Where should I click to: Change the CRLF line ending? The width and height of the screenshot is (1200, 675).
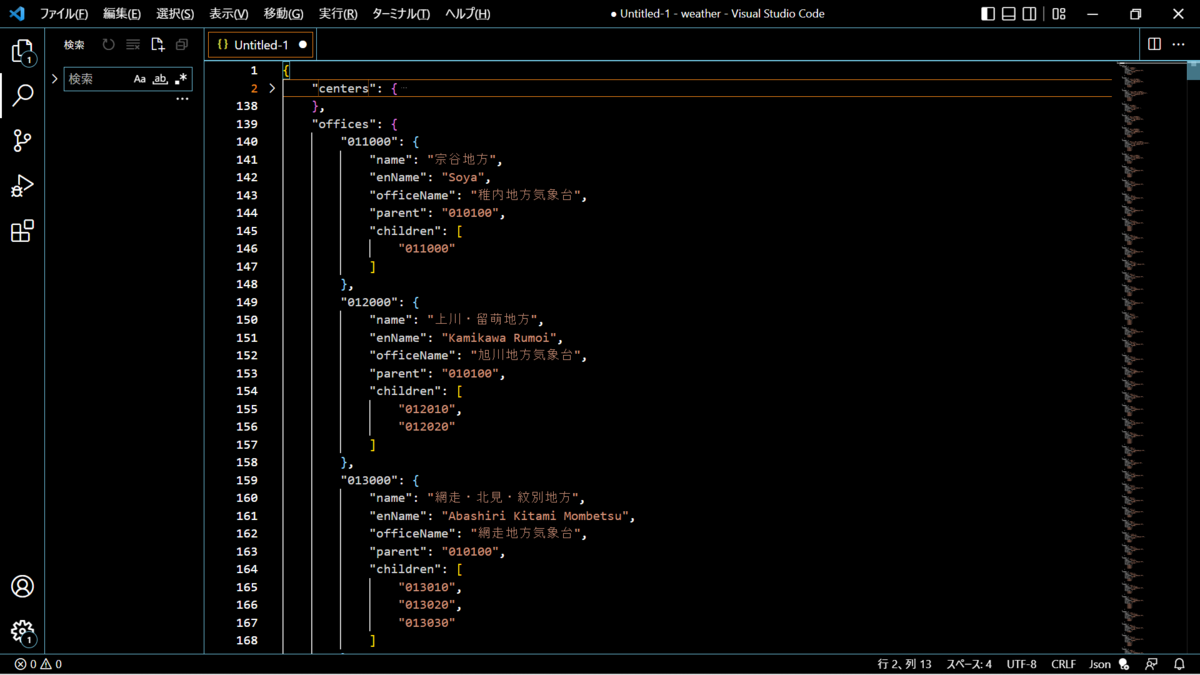pos(1063,664)
